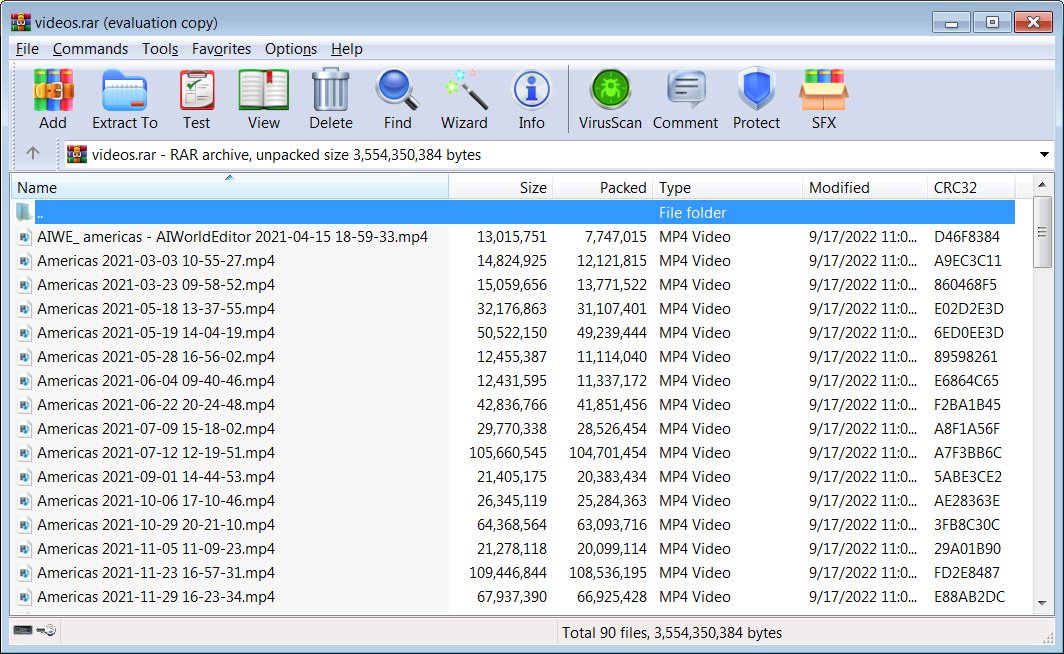
Task: Expand the archive path dropdown
Action: click(1044, 155)
